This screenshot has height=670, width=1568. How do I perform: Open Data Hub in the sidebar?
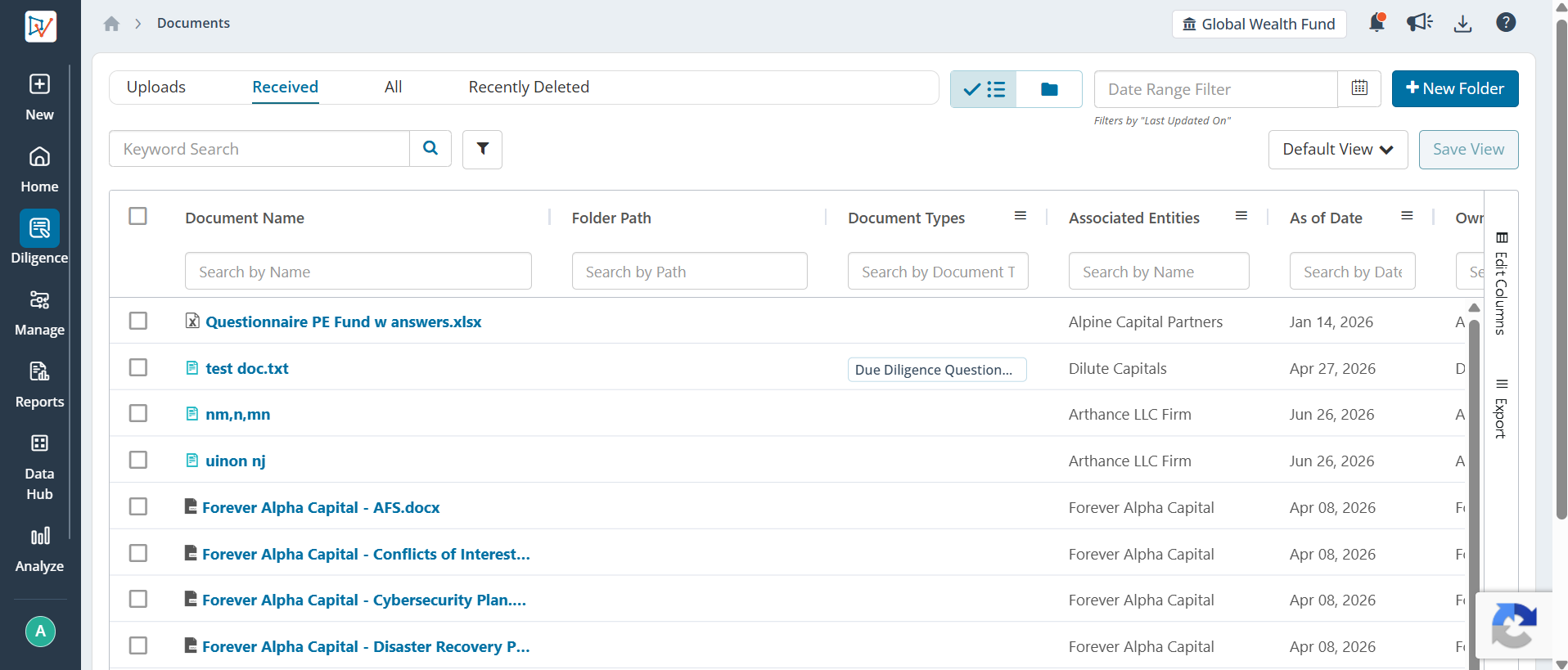pyautogui.click(x=39, y=466)
